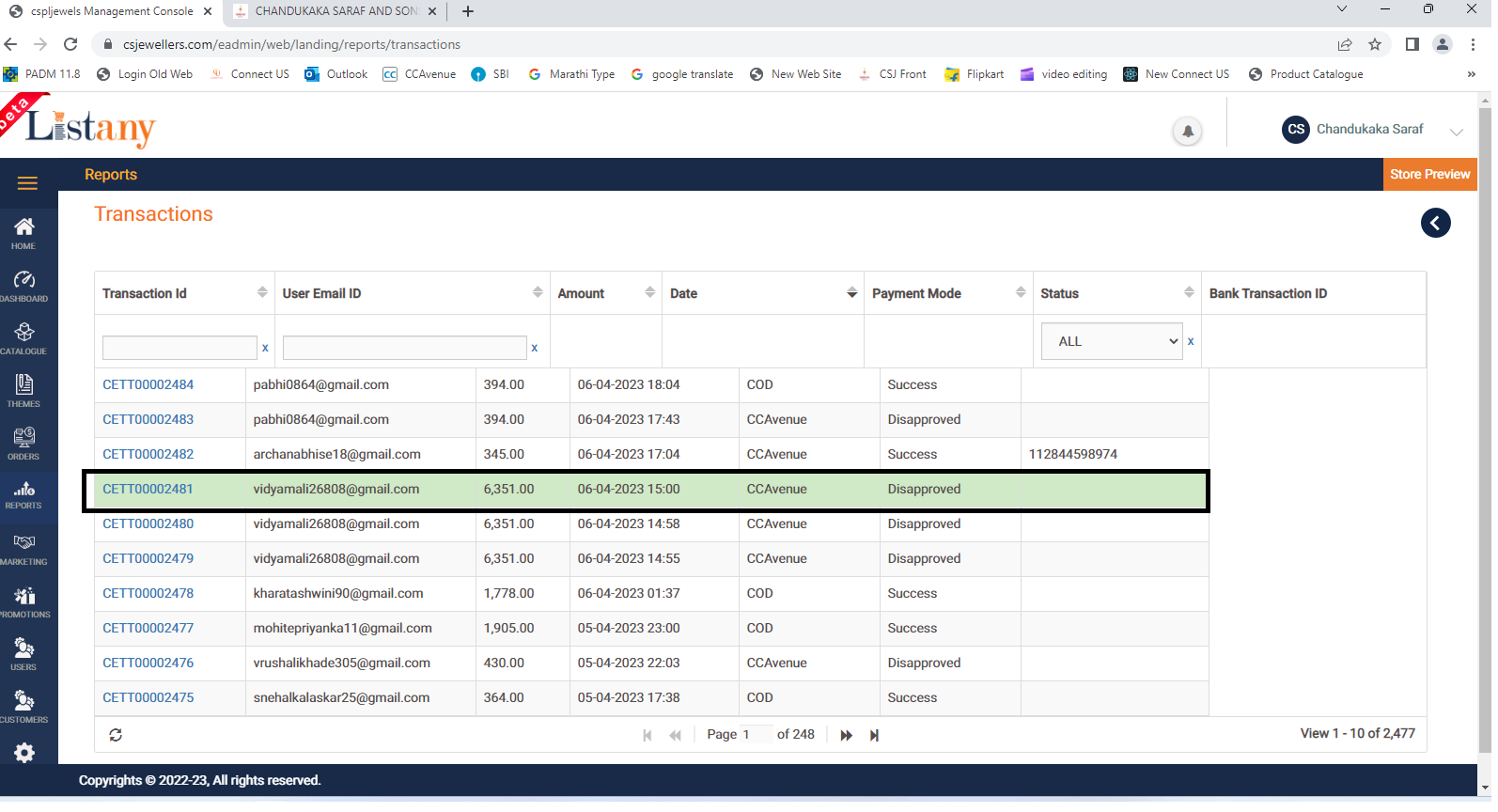
Task: Share this page from address bar
Action: click(1345, 44)
